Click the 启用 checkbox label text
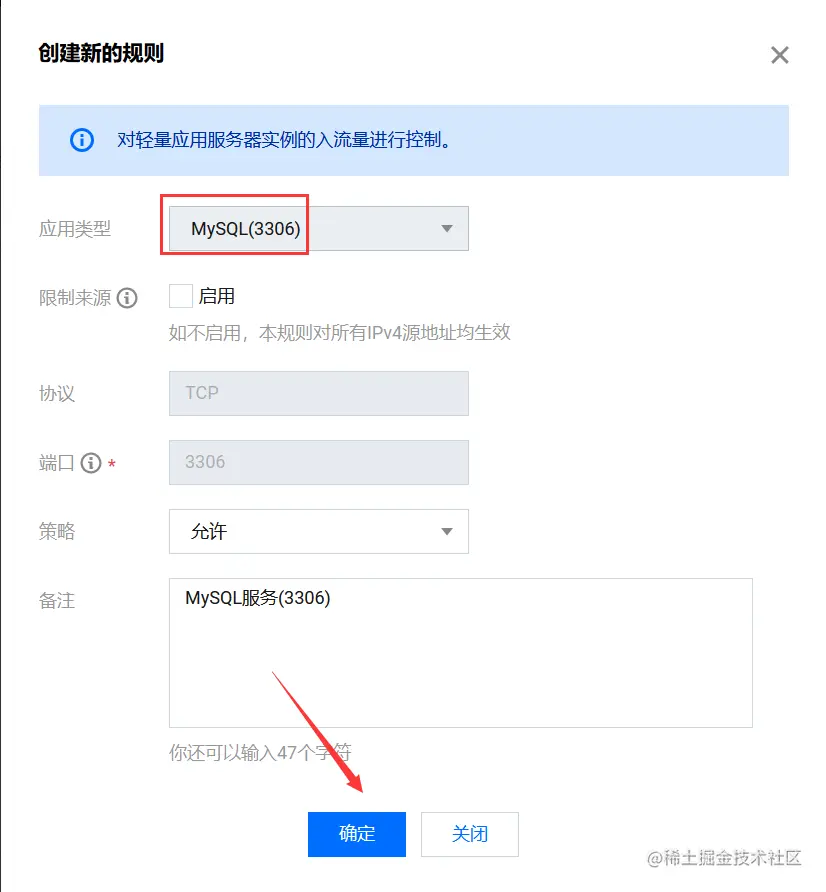The width and height of the screenshot is (826, 892). click(x=217, y=296)
